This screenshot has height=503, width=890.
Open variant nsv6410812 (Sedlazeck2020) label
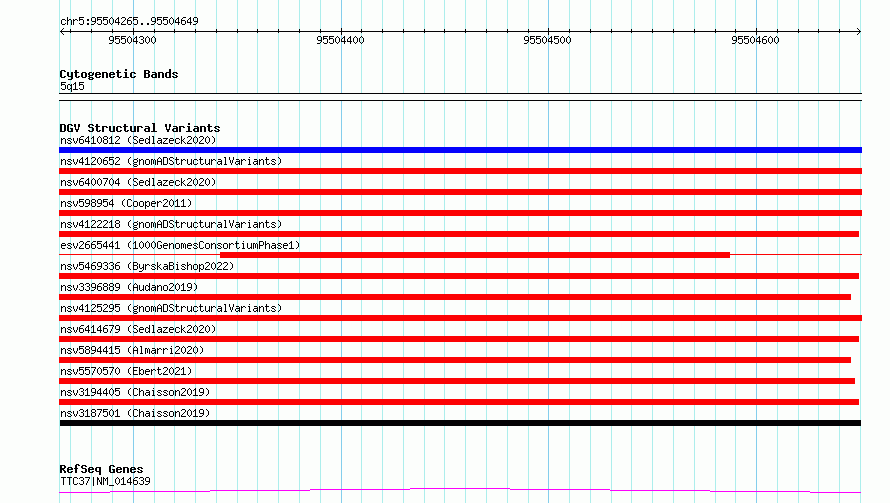(138, 140)
